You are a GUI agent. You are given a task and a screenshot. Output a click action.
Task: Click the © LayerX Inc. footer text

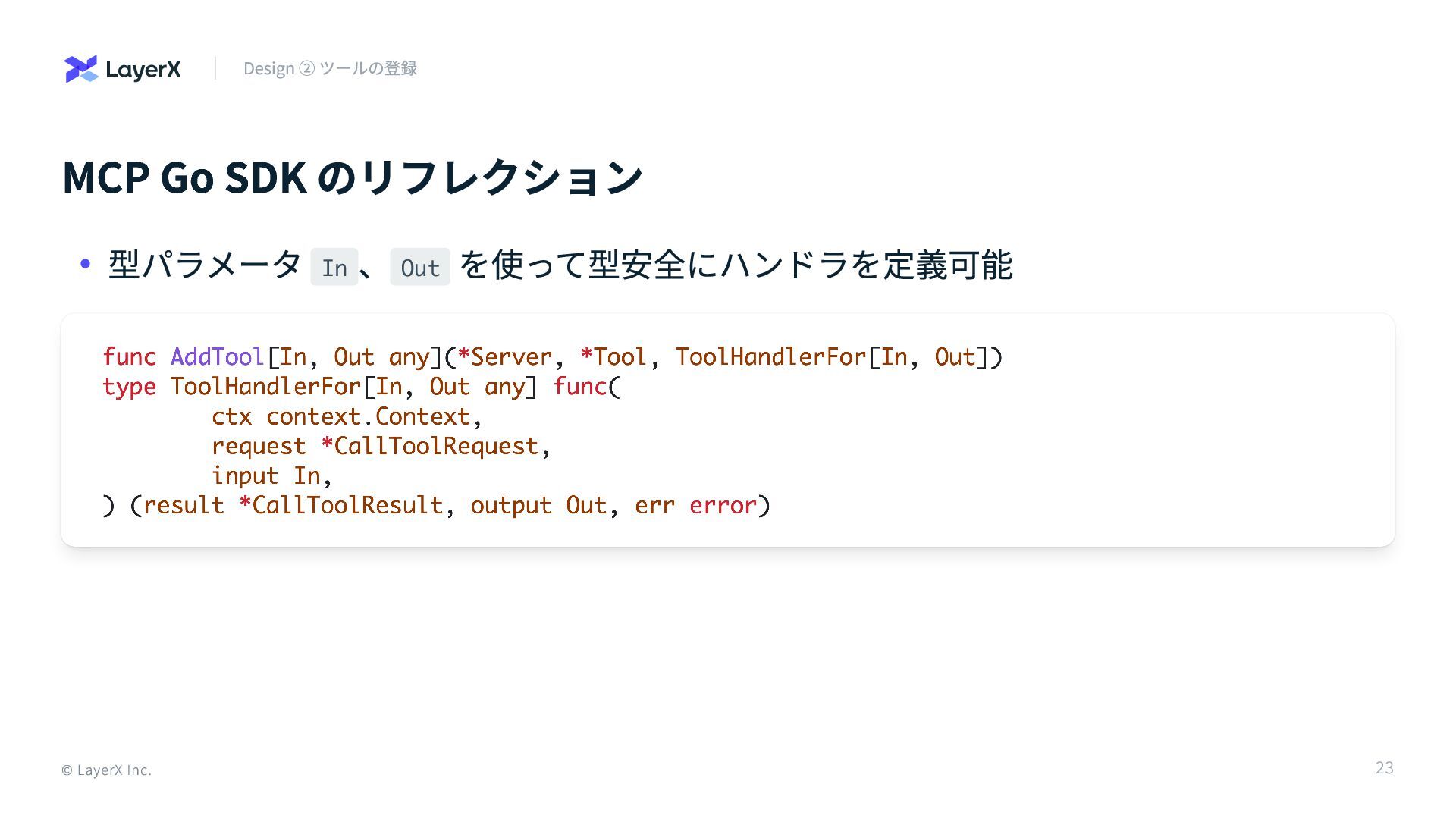[x=106, y=770]
